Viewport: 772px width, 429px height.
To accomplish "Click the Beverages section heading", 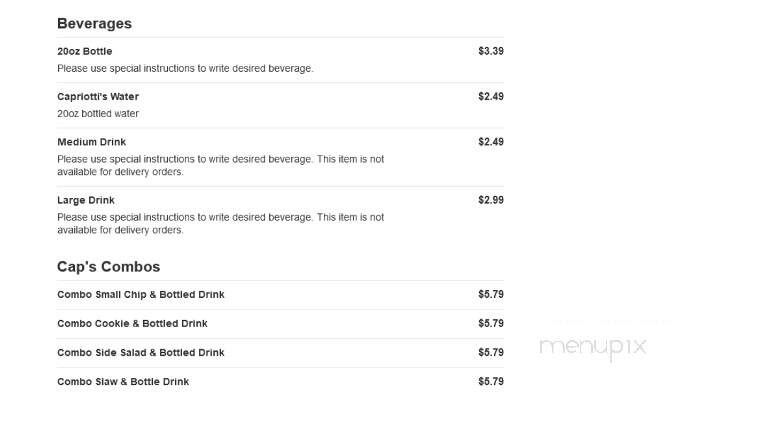I will tap(95, 24).
